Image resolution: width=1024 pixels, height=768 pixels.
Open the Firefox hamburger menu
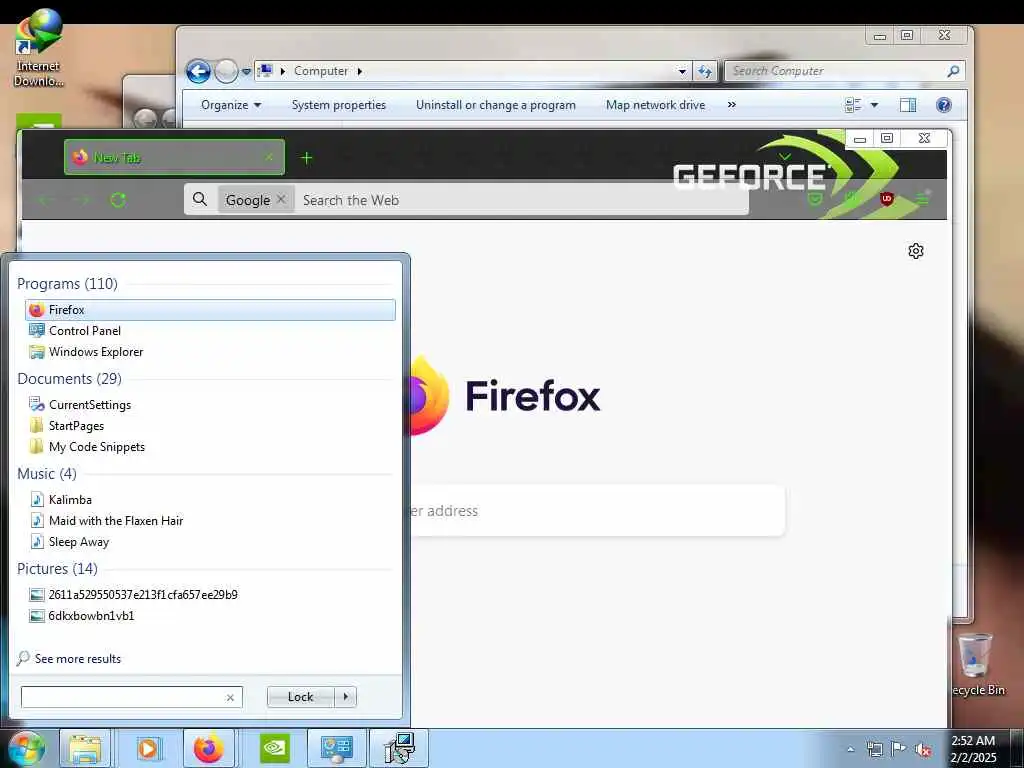(x=922, y=199)
